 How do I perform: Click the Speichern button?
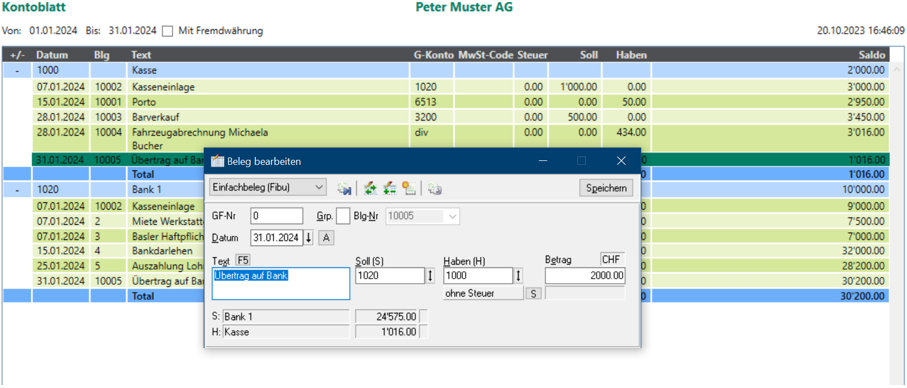point(606,188)
